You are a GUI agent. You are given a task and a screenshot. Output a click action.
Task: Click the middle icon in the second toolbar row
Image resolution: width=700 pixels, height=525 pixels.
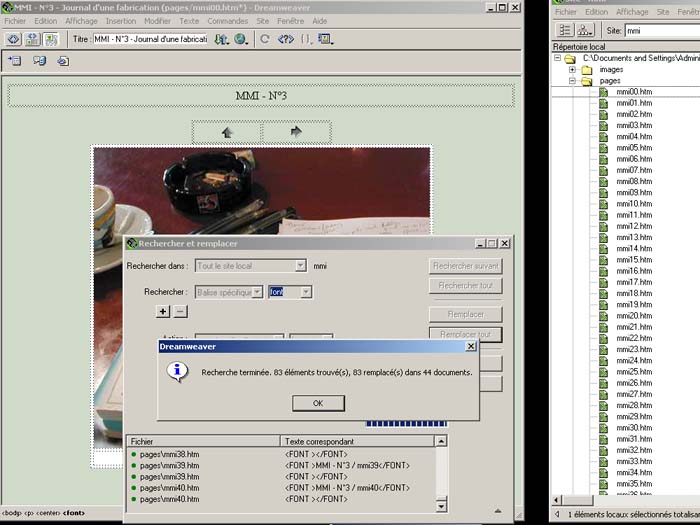click(39, 61)
